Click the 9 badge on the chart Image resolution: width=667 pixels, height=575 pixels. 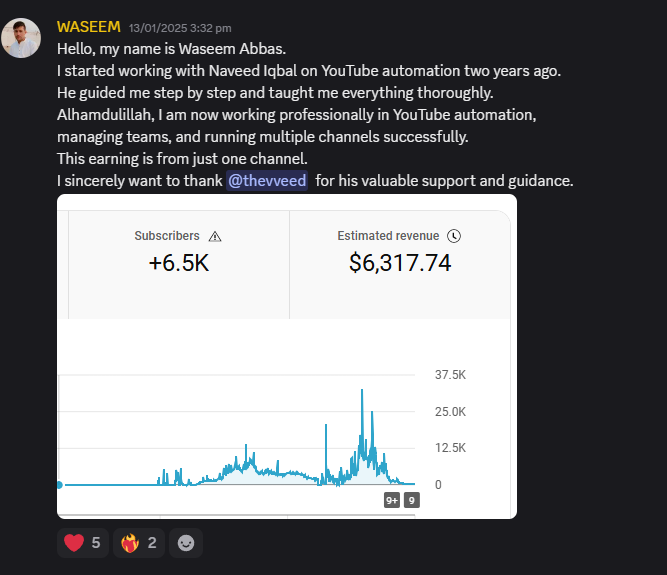click(x=411, y=500)
